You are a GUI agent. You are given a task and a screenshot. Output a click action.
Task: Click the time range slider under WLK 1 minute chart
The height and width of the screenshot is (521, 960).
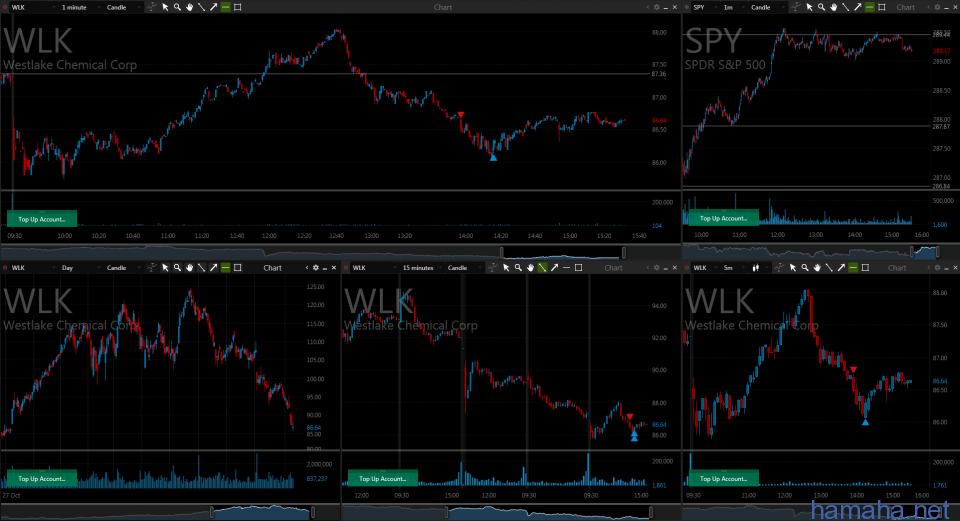coord(563,252)
